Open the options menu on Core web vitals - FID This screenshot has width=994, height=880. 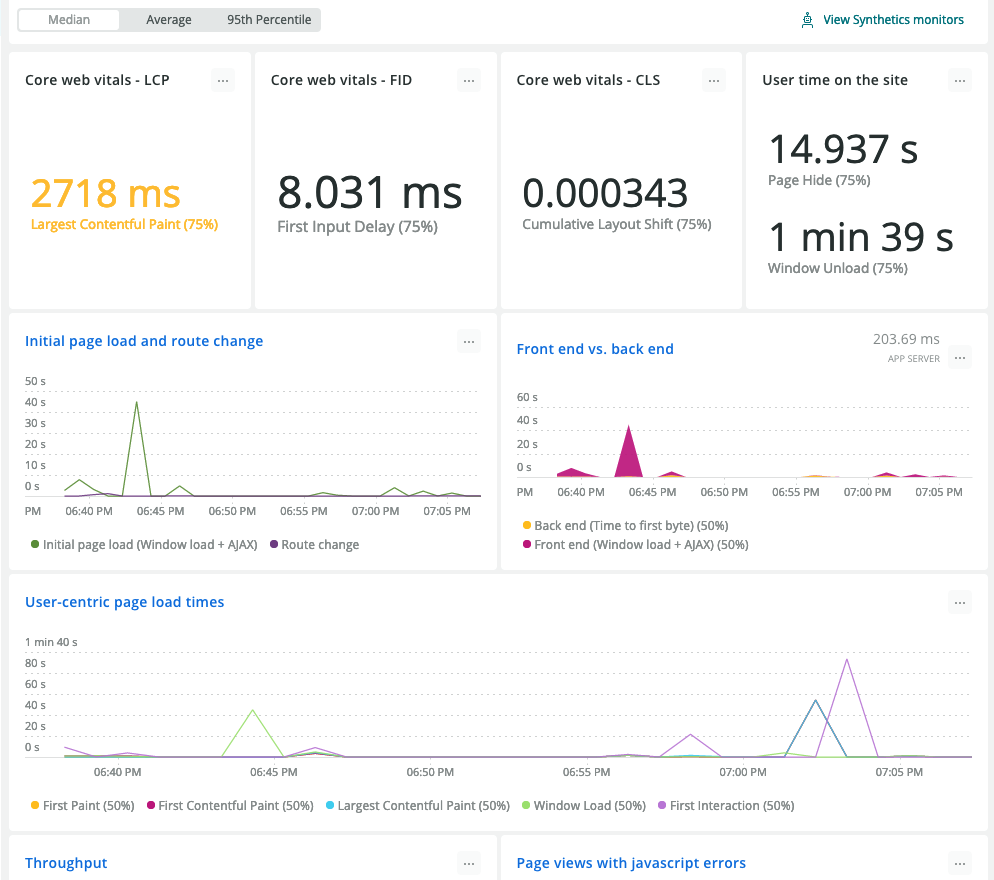(x=468, y=80)
